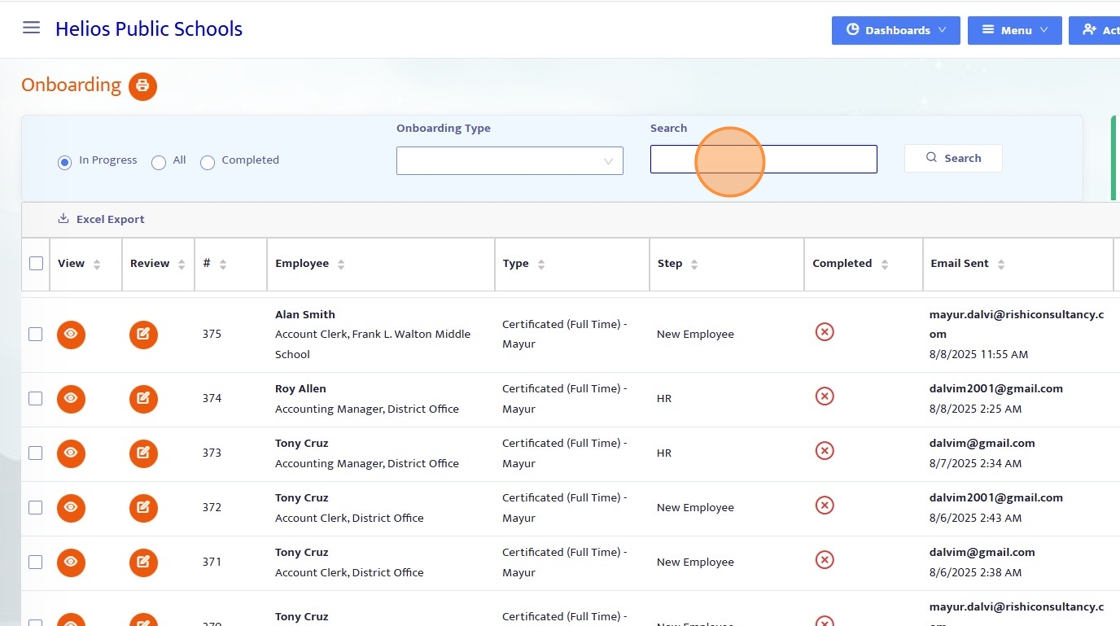Expand the Onboarding Type dropdown

point(509,161)
